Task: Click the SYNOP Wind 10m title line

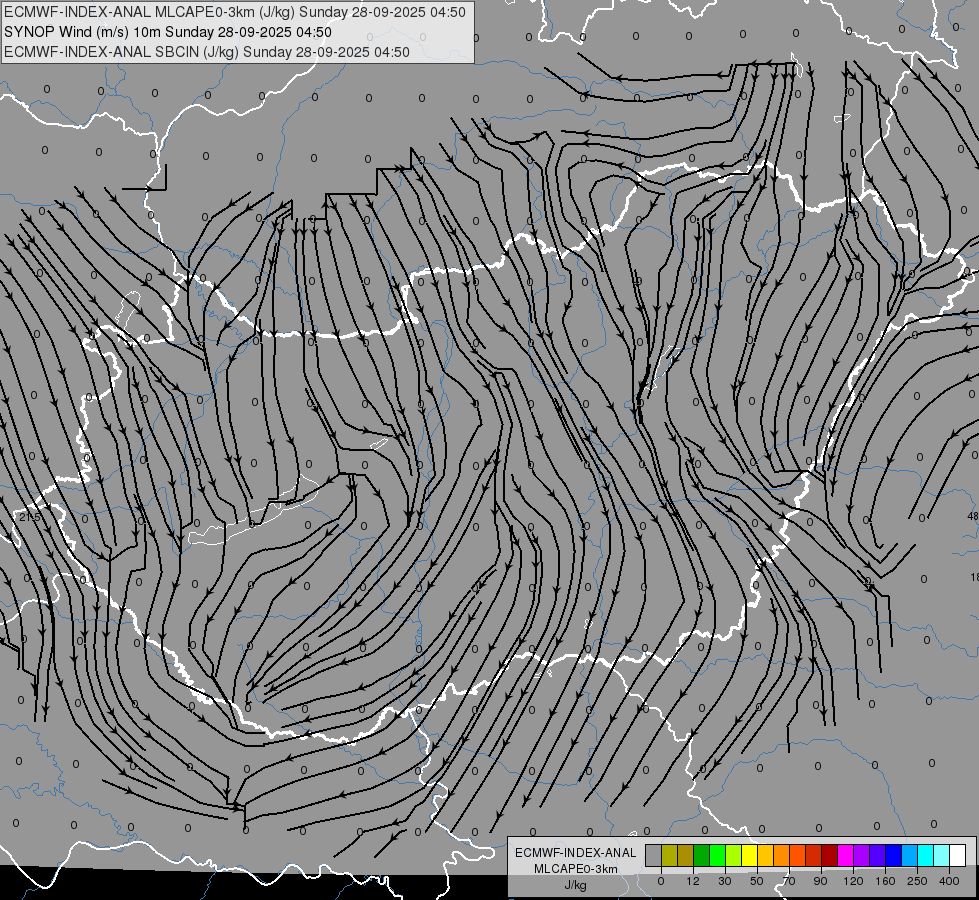Action: 167,32
